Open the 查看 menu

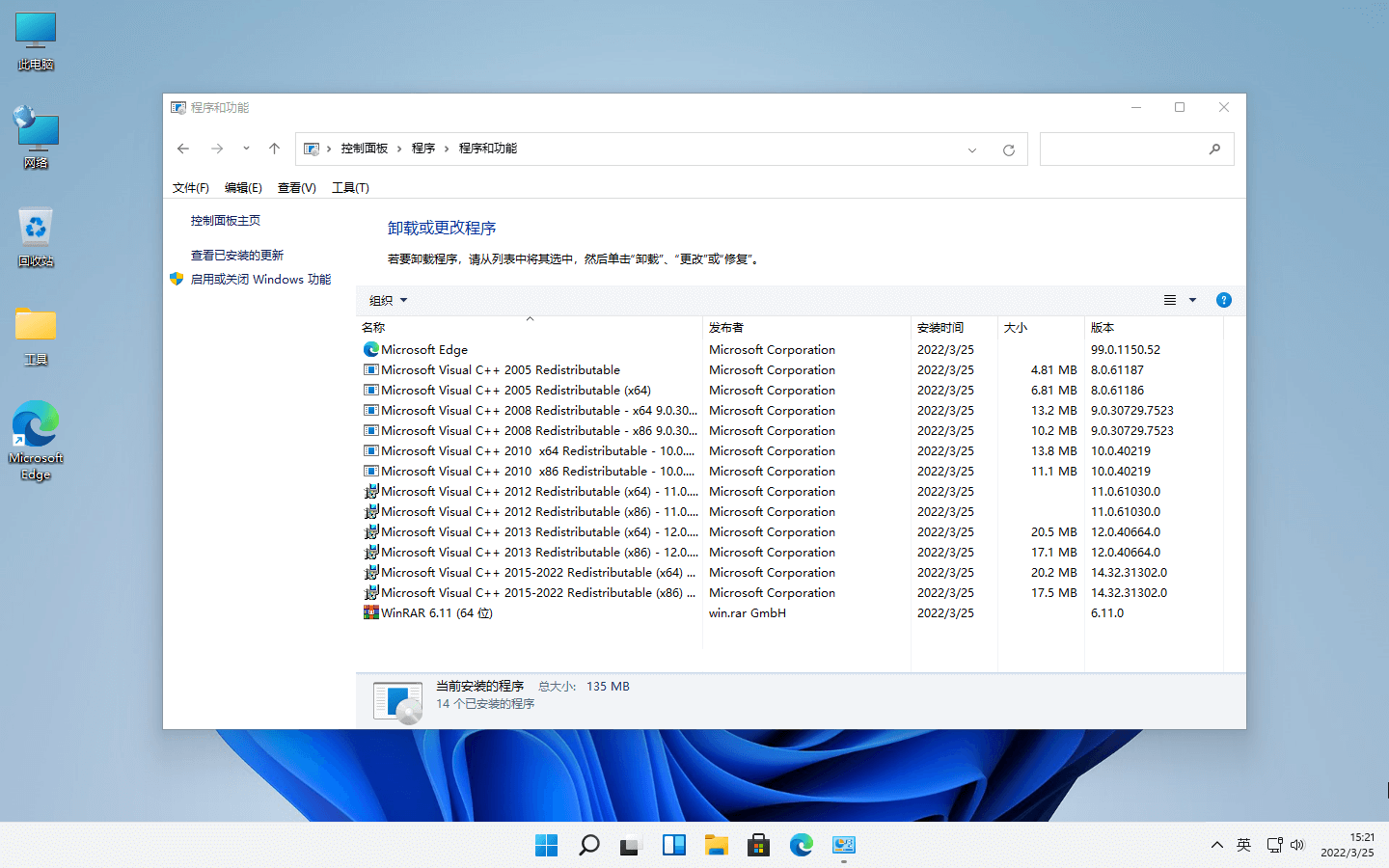pyautogui.click(x=296, y=187)
